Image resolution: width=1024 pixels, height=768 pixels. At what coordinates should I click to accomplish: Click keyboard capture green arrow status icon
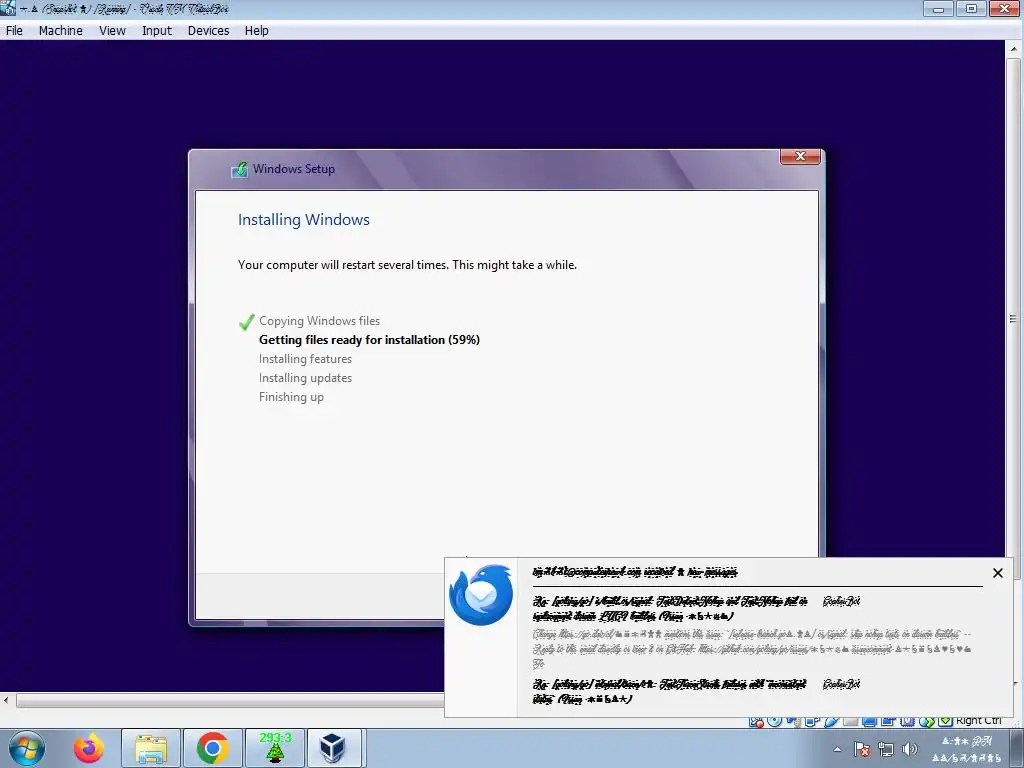click(x=945, y=720)
